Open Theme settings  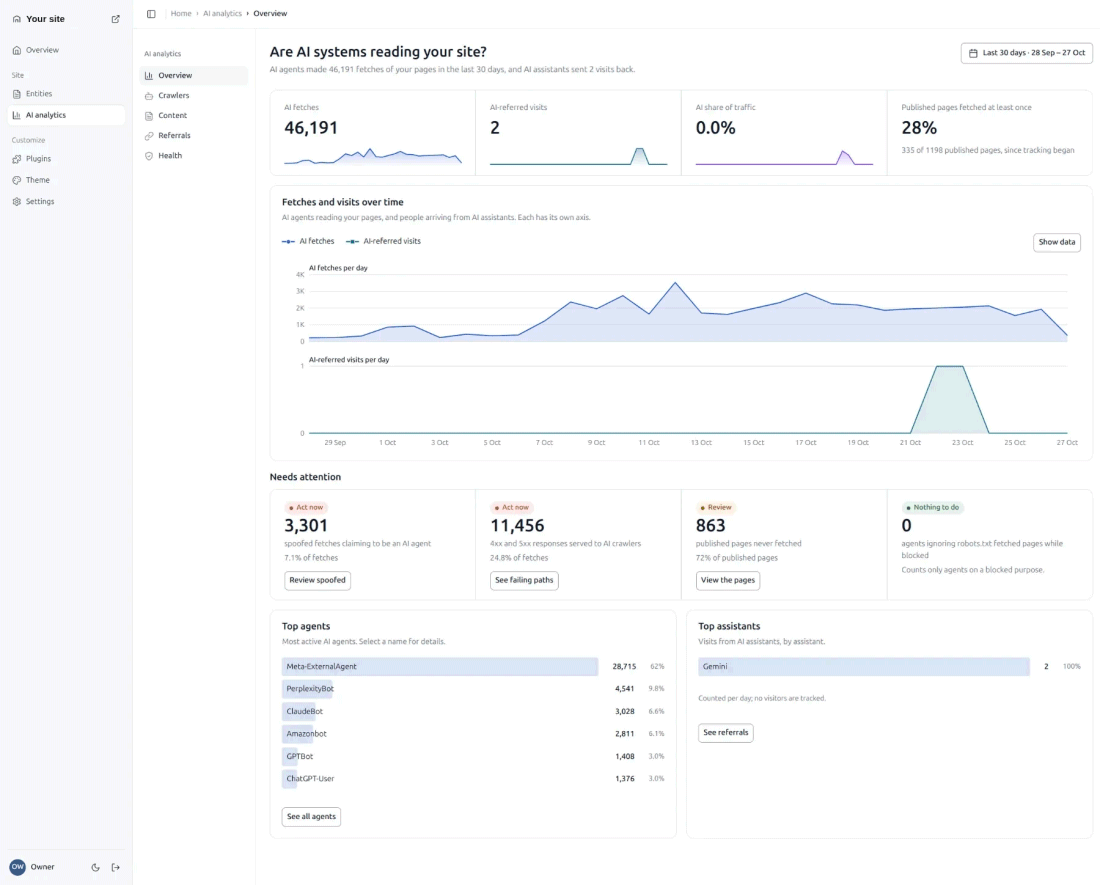pos(66,180)
